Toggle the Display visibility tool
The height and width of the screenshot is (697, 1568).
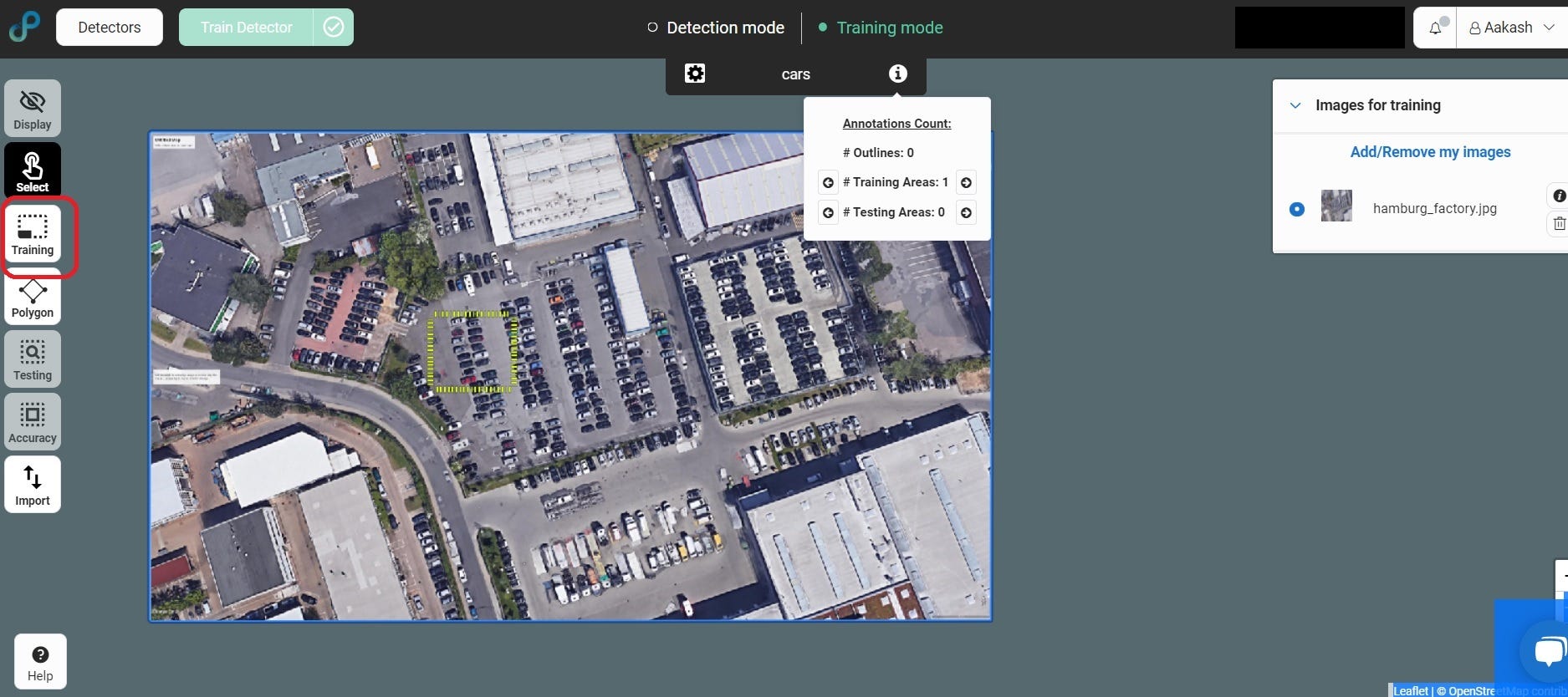(x=33, y=109)
